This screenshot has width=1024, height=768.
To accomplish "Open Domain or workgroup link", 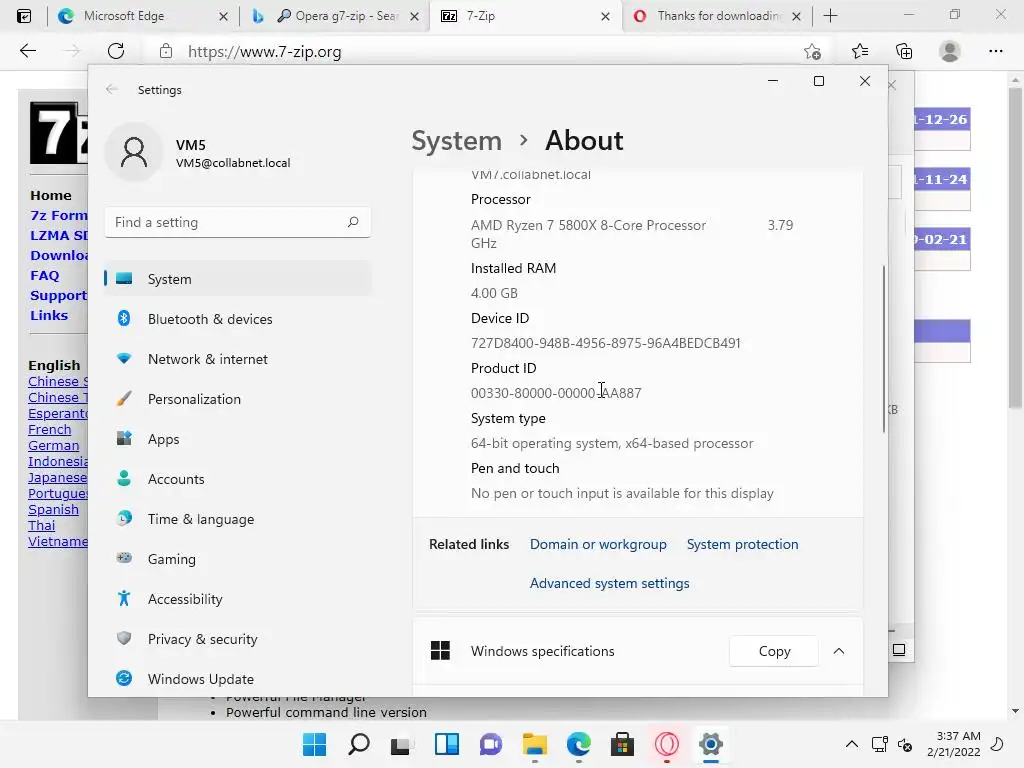I will coord(598,544).
